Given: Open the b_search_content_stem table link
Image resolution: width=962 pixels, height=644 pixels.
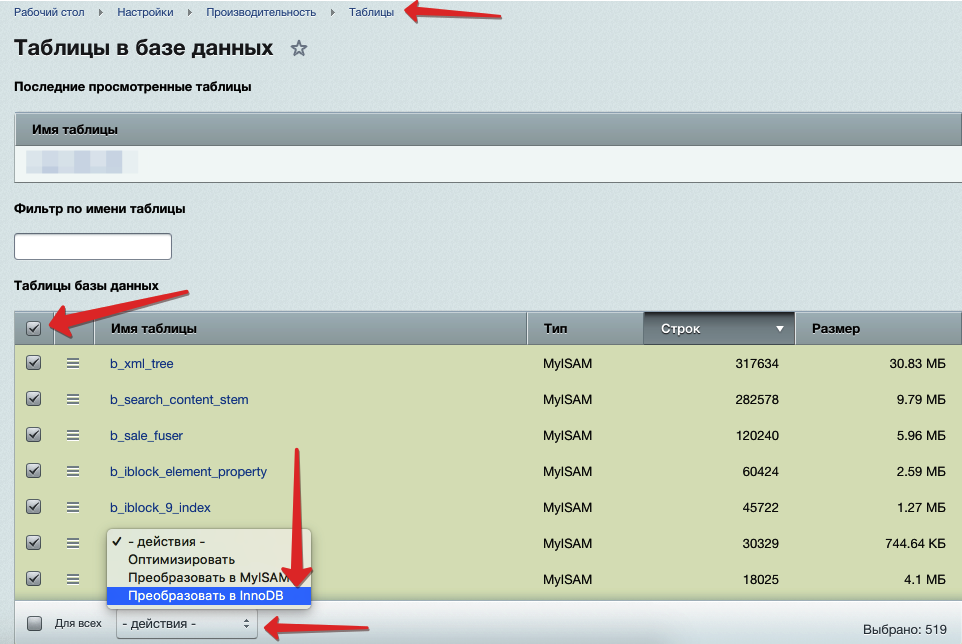Looking at the screenshot, I should (179, 400).
